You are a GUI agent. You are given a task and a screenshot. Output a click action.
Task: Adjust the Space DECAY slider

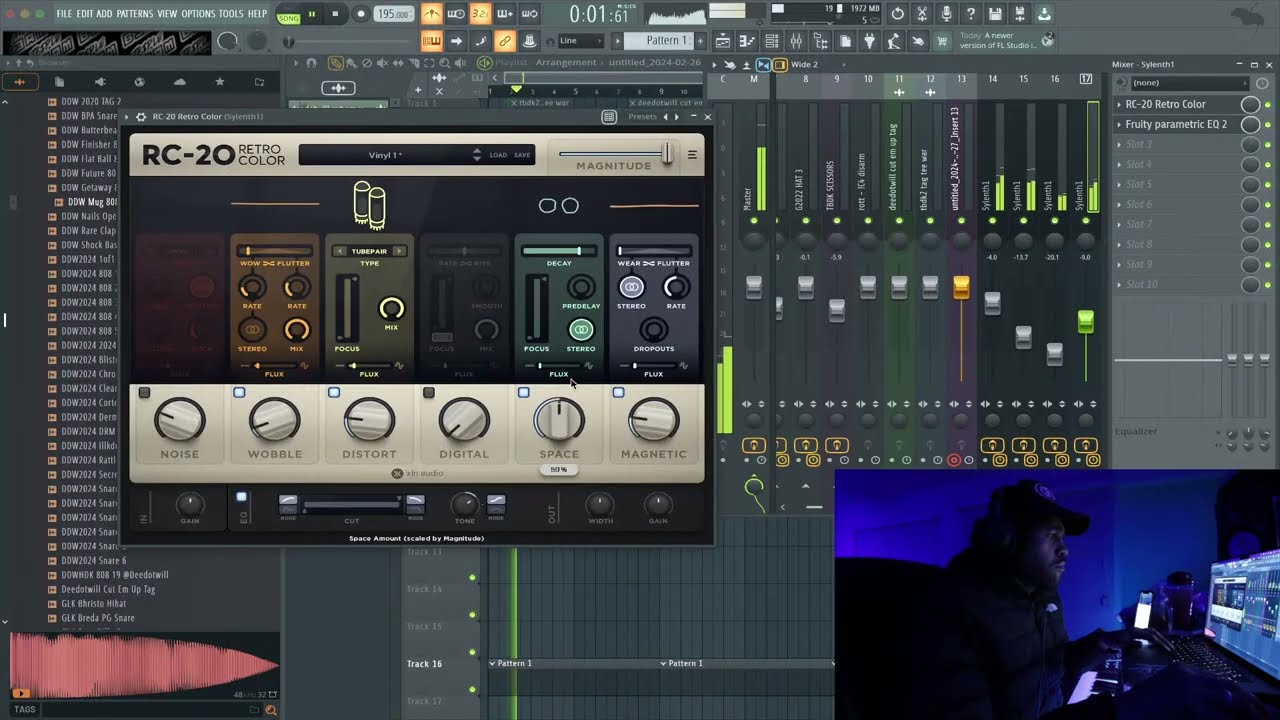559,251
